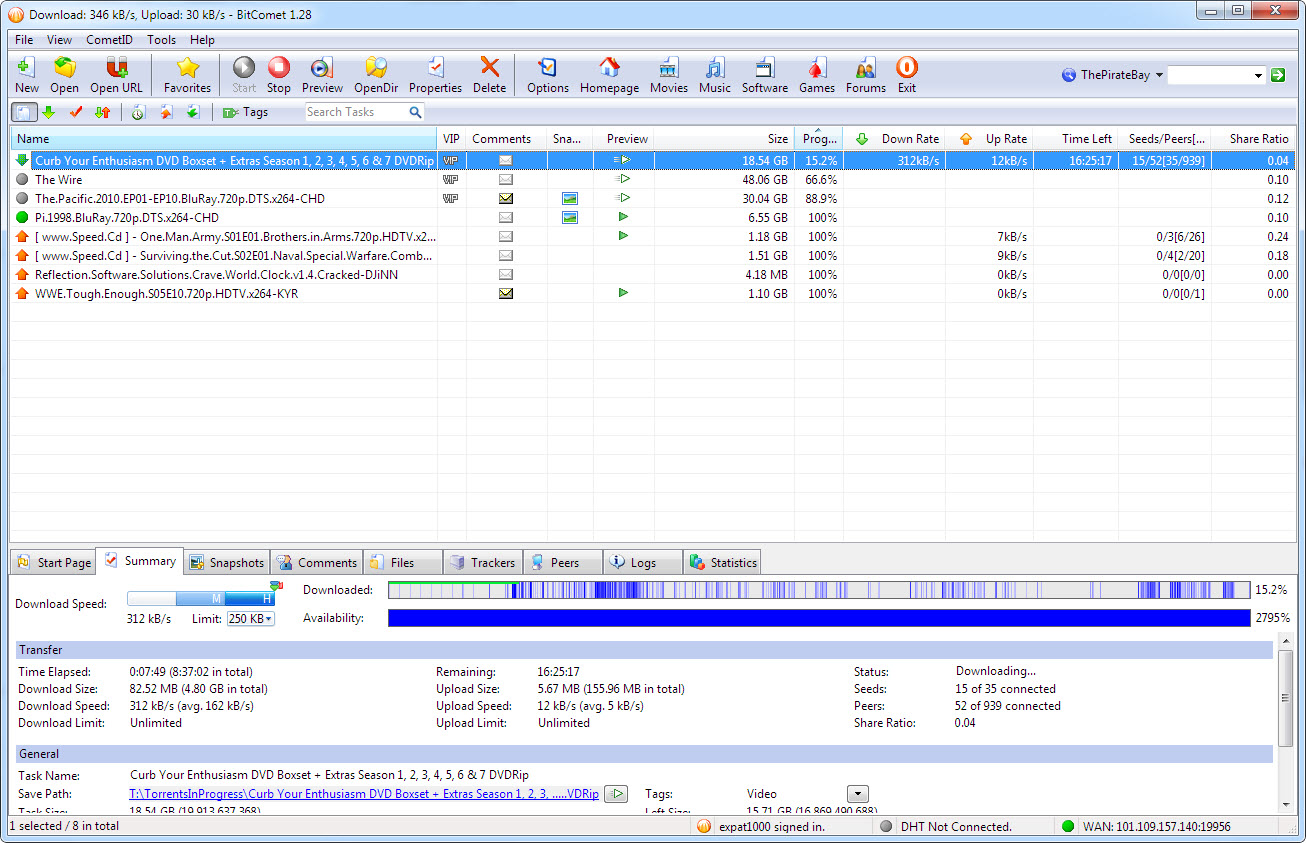This screenshot has width=1306, height=843.
Task: Sort by the Size column header
Action: point(724,139)
